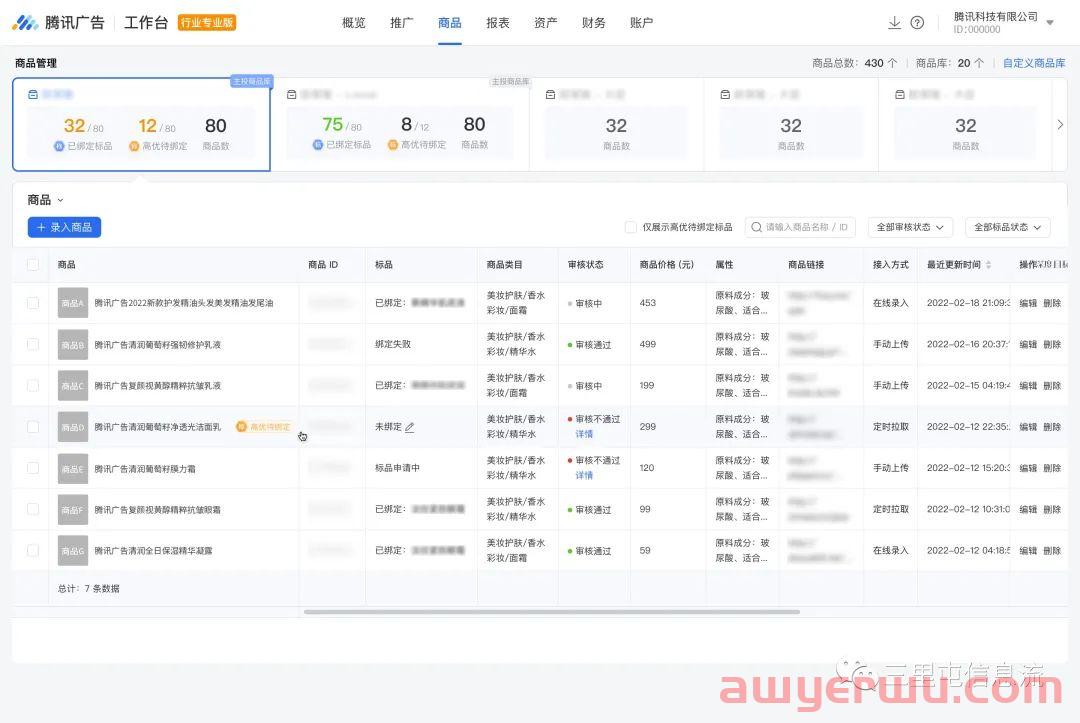Click the sort icon on 最近更新时间 column
The height and width of the screenshot is (723, 1080).
click(x=989, y=265)
